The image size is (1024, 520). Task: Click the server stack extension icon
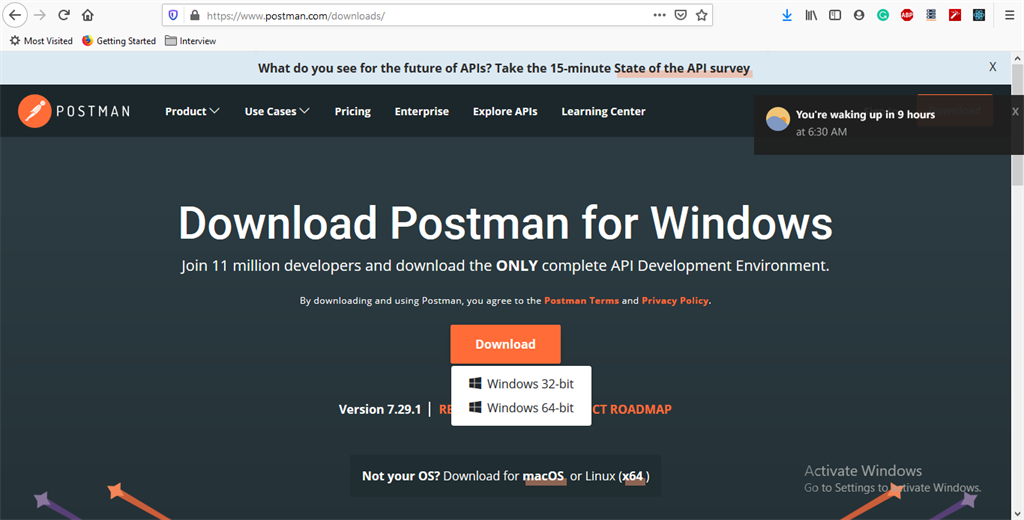(x=931, y=15)
